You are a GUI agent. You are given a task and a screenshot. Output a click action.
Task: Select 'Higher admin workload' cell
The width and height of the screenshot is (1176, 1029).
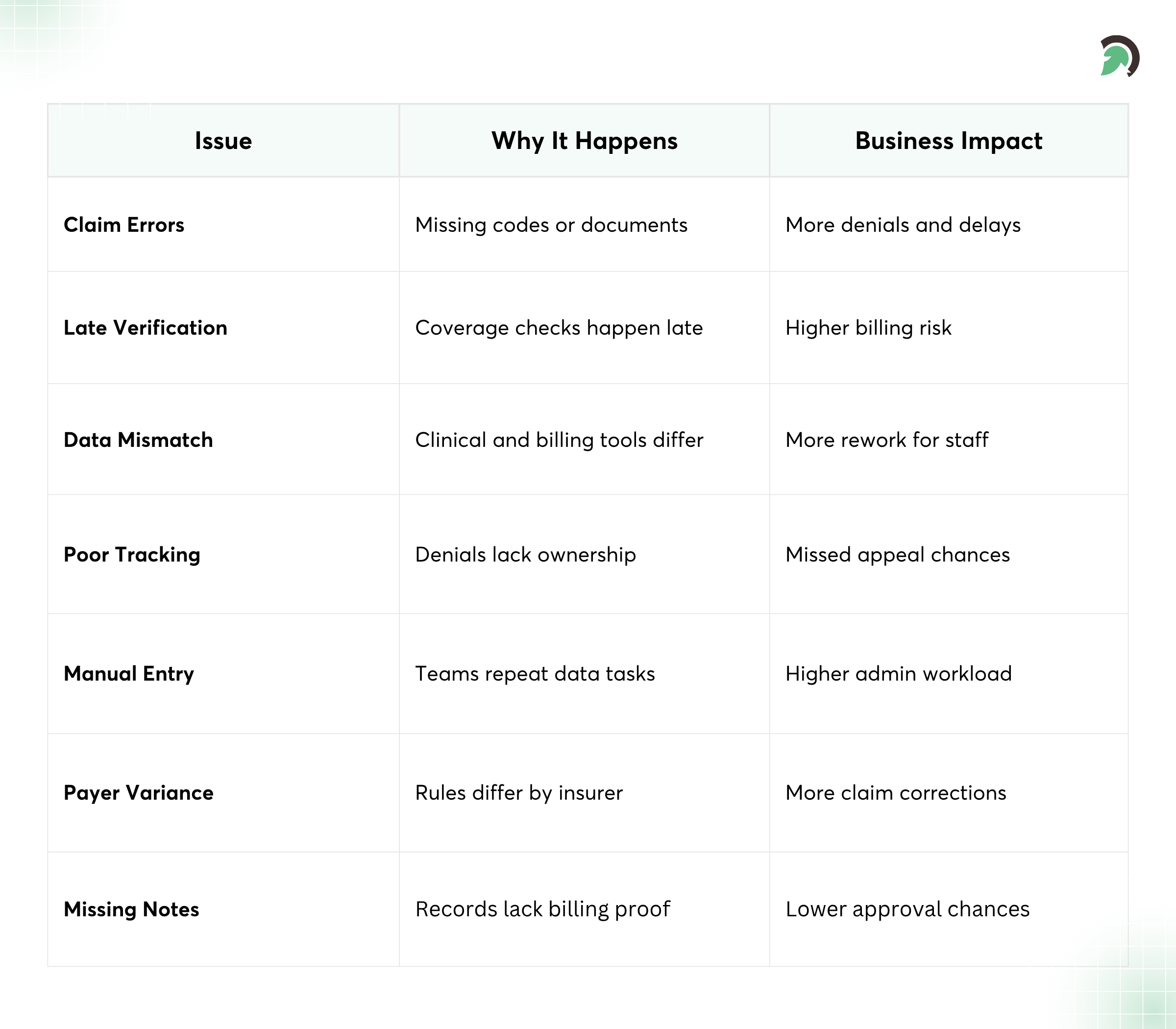tap(898, 674)
